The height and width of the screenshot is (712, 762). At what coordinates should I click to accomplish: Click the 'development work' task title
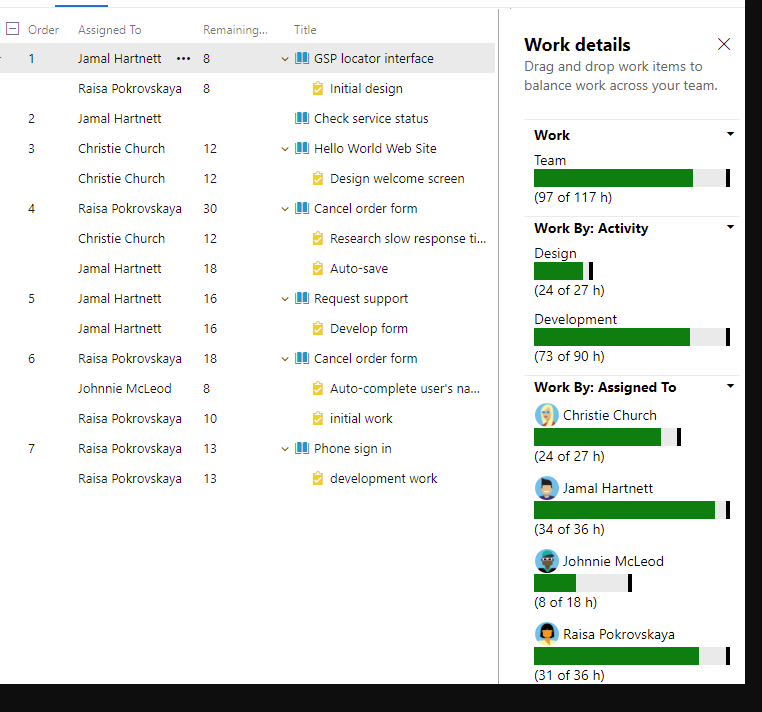click(383, 478)
